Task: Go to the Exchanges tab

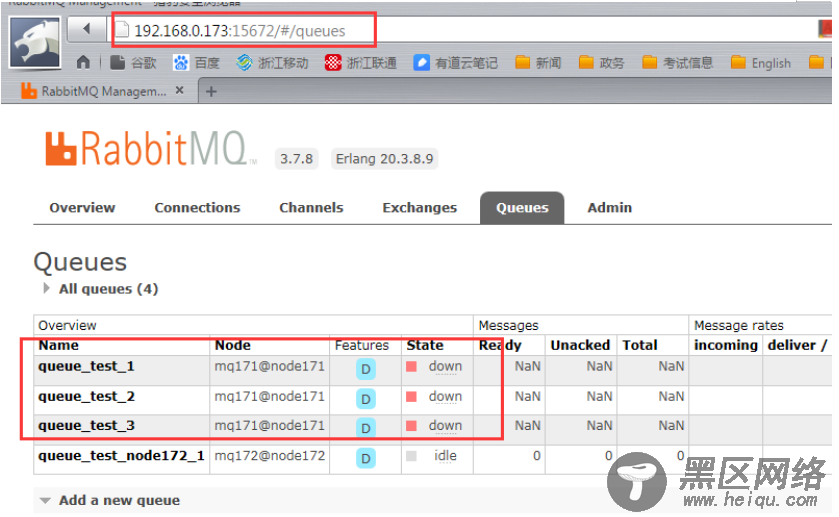Action: pyautogui.click(x=420, y=208)
